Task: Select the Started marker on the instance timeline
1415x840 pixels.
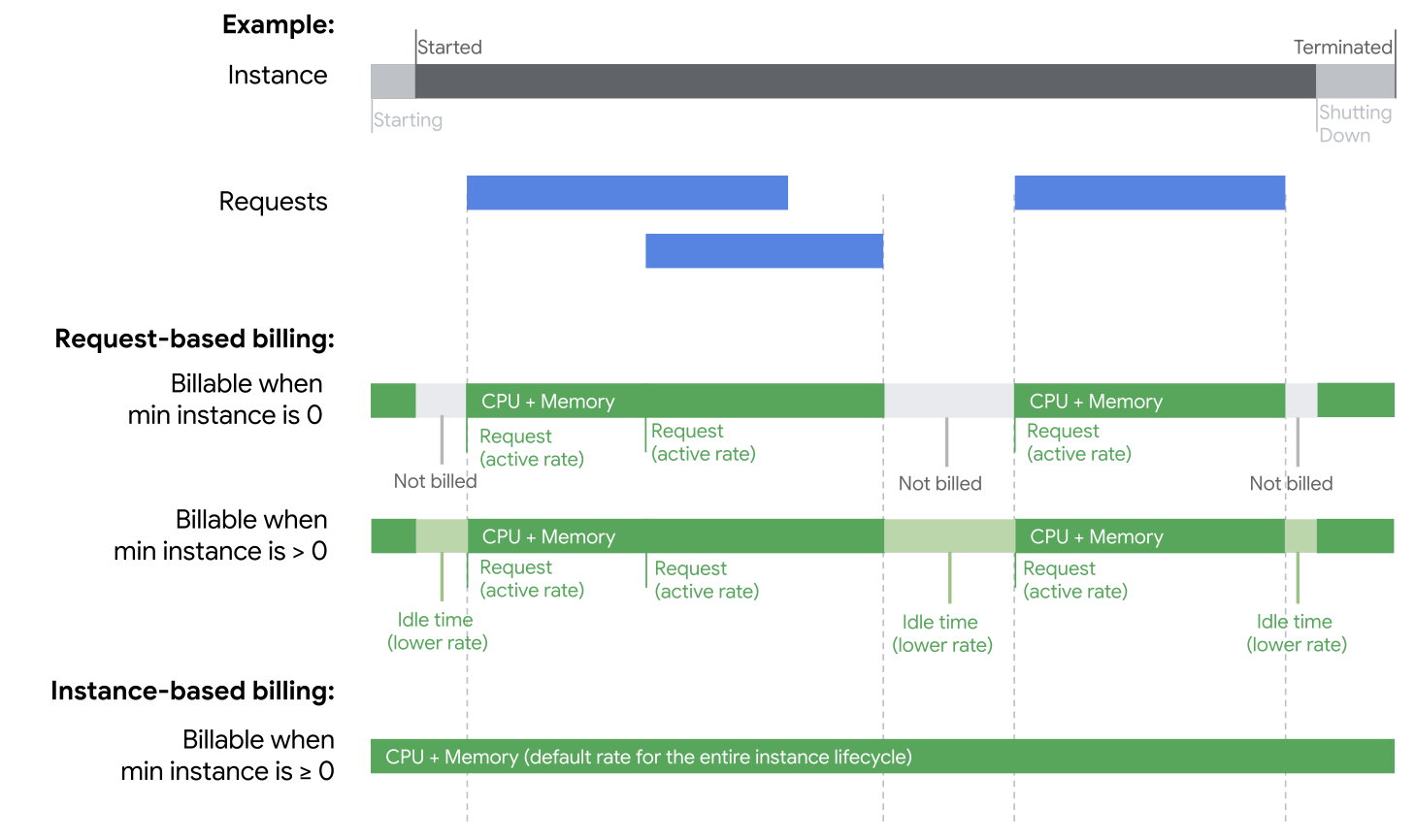Action: pyautogui.click(x=449, y=47)
